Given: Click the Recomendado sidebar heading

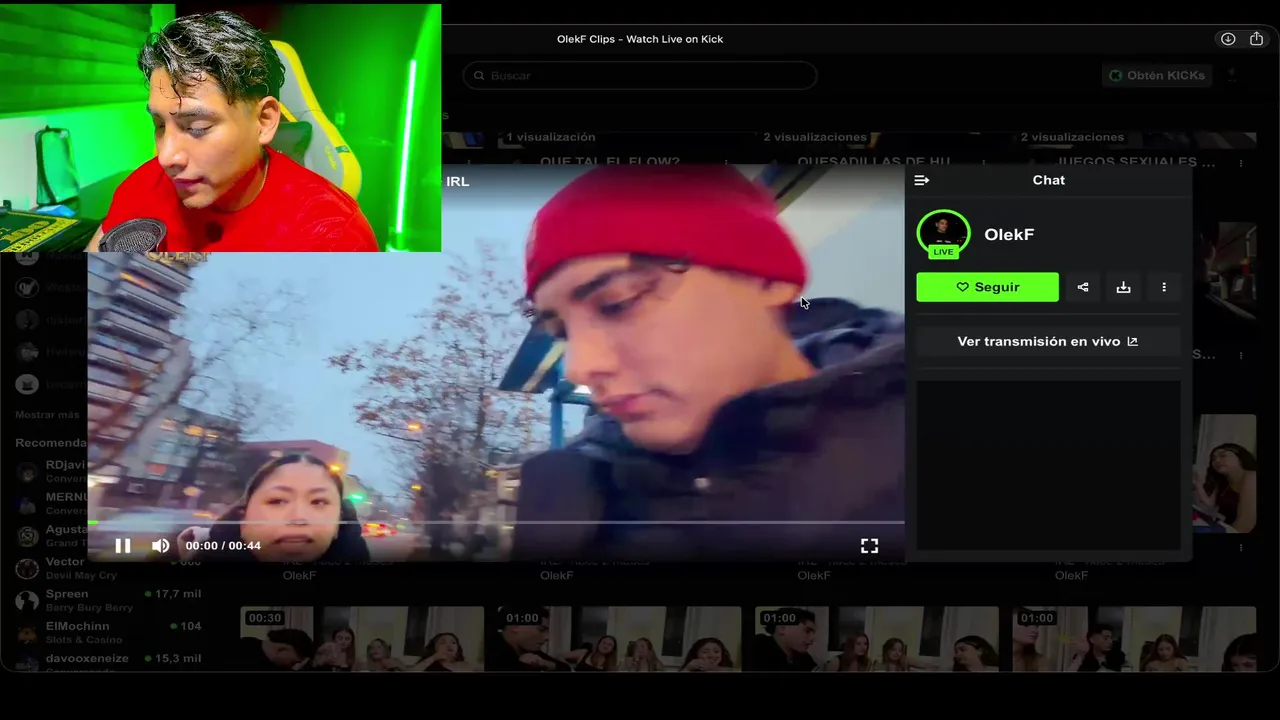Looking at the screenshot, I should pos(51,442).
